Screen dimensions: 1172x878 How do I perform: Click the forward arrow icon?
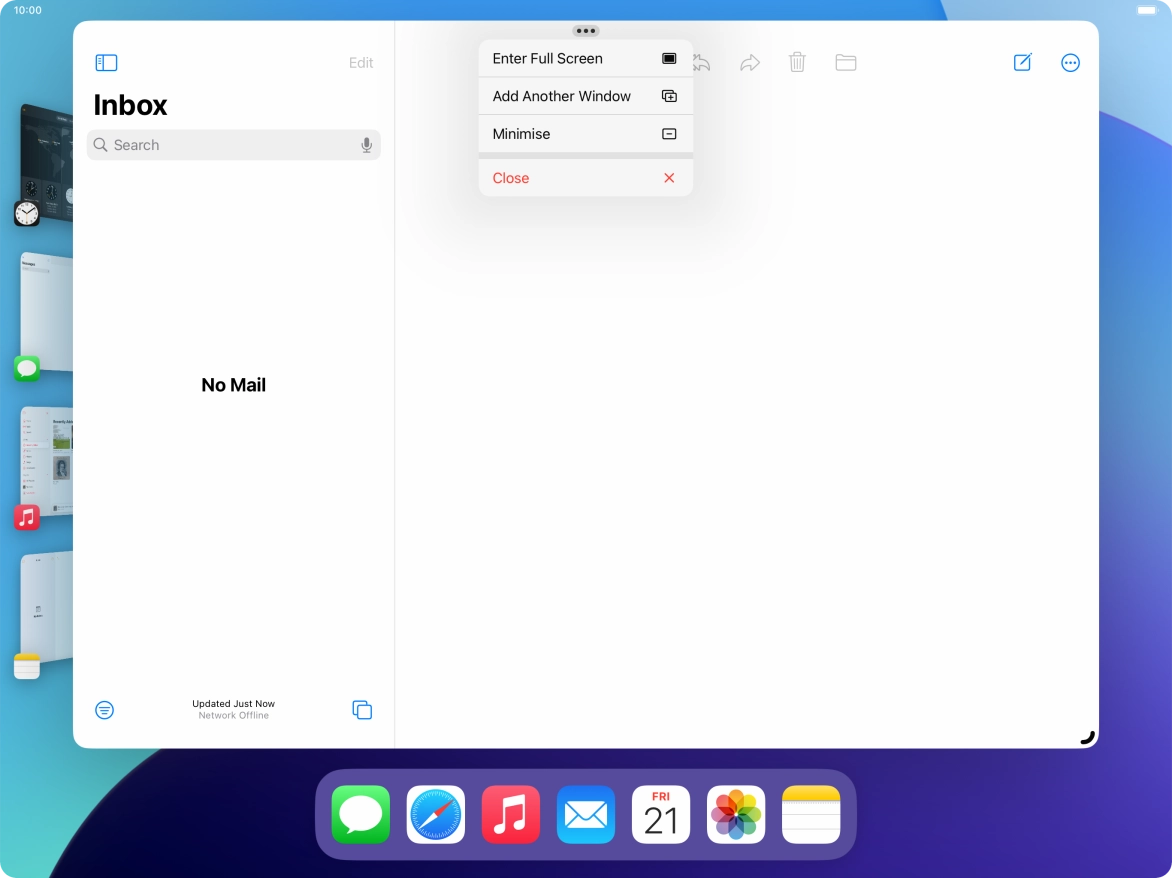pos(749,62)
